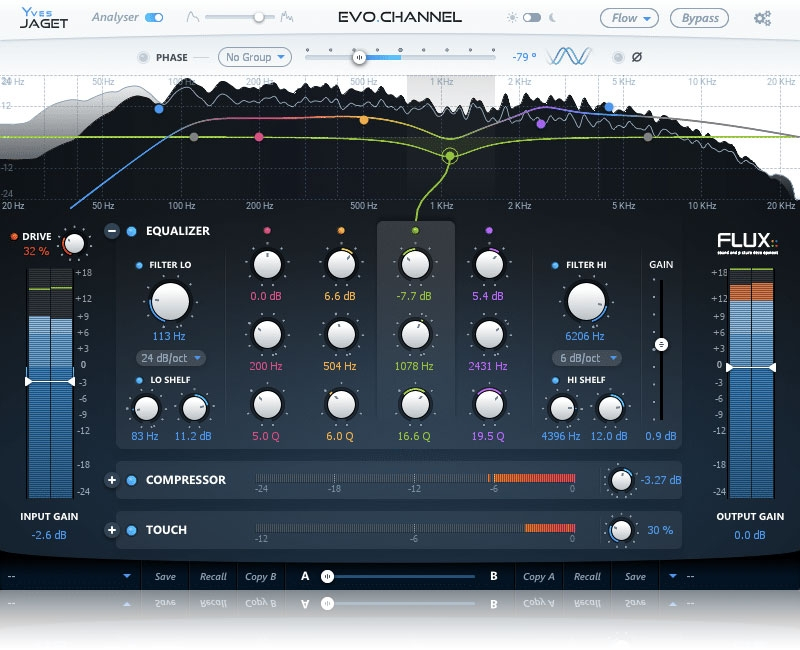Expand the Compressor section

pyautogui.click(x=112, y=480)
